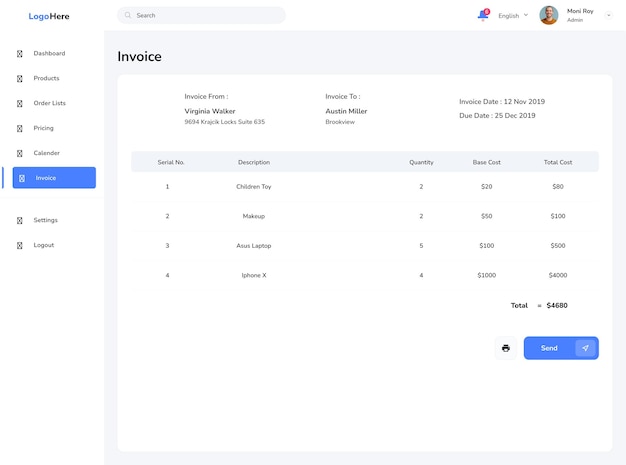Click the 9694 Krajcik Locks address

(x=224, y=122)
